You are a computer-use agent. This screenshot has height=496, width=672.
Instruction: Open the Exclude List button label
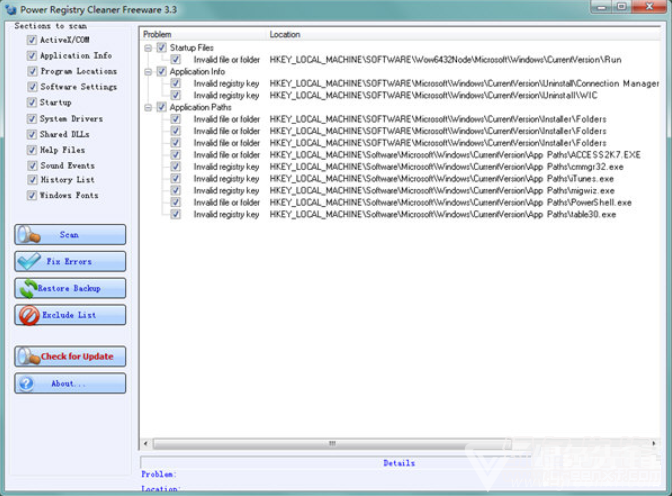coord(69,315)
